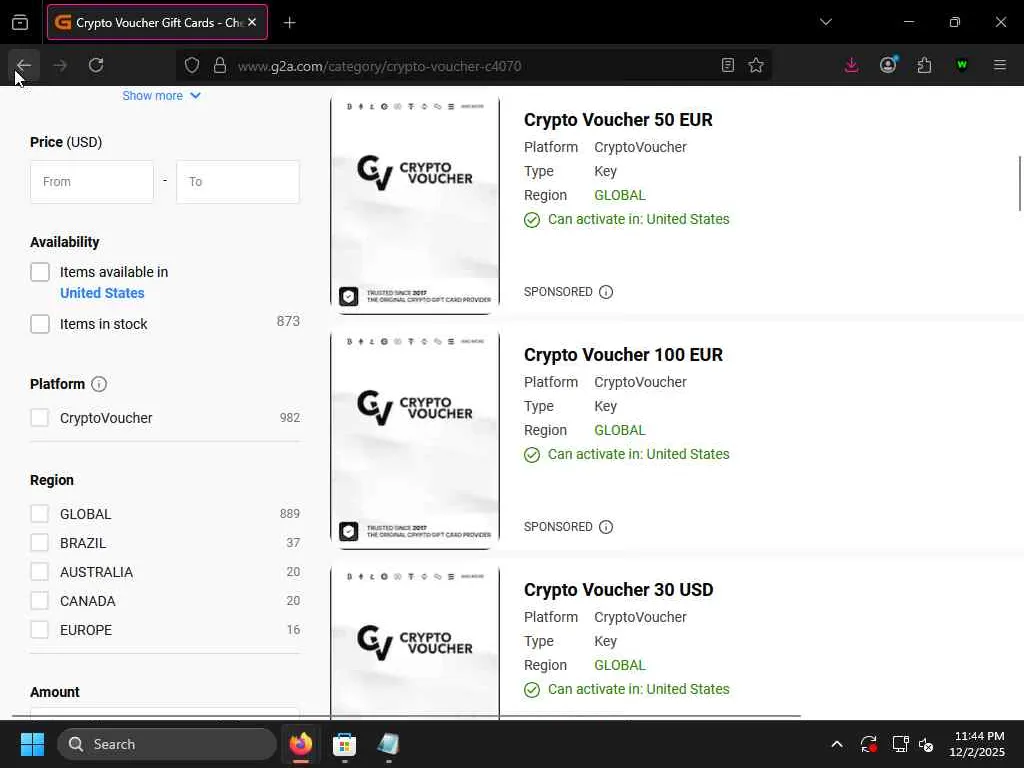This screenshot has height=768, width=1024.
Task: Open Firefox account icon
Action: [888, 65]
